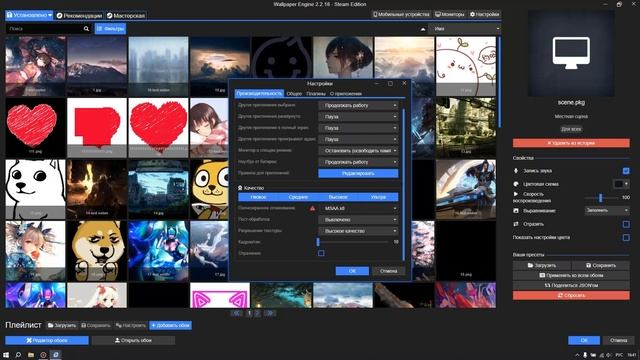Switch to the Общее settings tab

click(x=294, y=93)
